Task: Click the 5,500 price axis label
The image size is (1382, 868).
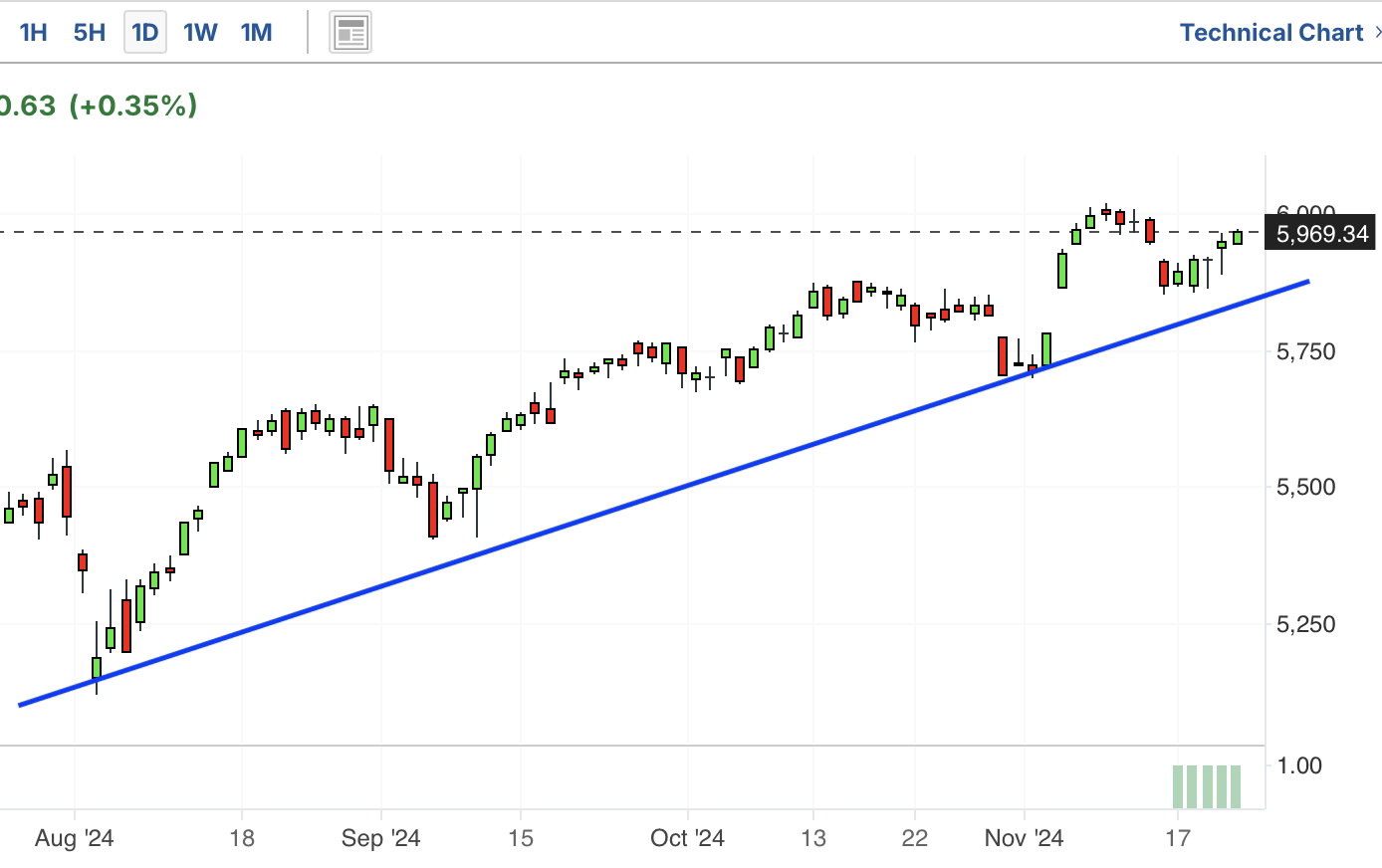Action: [x=1306, y=487]
